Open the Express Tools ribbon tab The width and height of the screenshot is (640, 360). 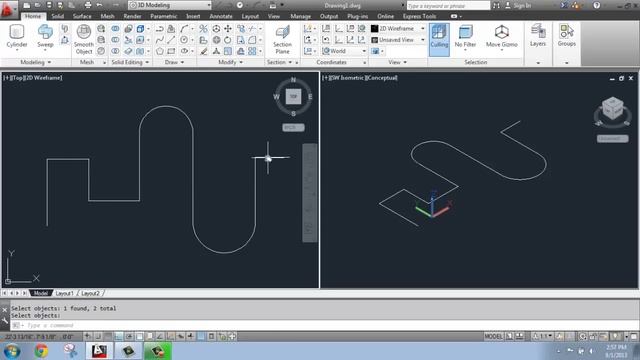coord(420,16)
